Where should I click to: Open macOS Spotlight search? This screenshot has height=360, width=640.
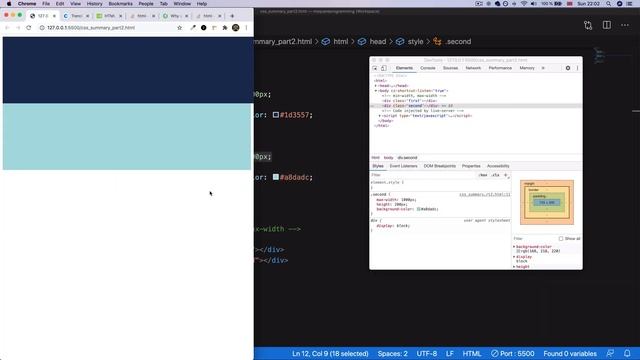click(608, 4)
